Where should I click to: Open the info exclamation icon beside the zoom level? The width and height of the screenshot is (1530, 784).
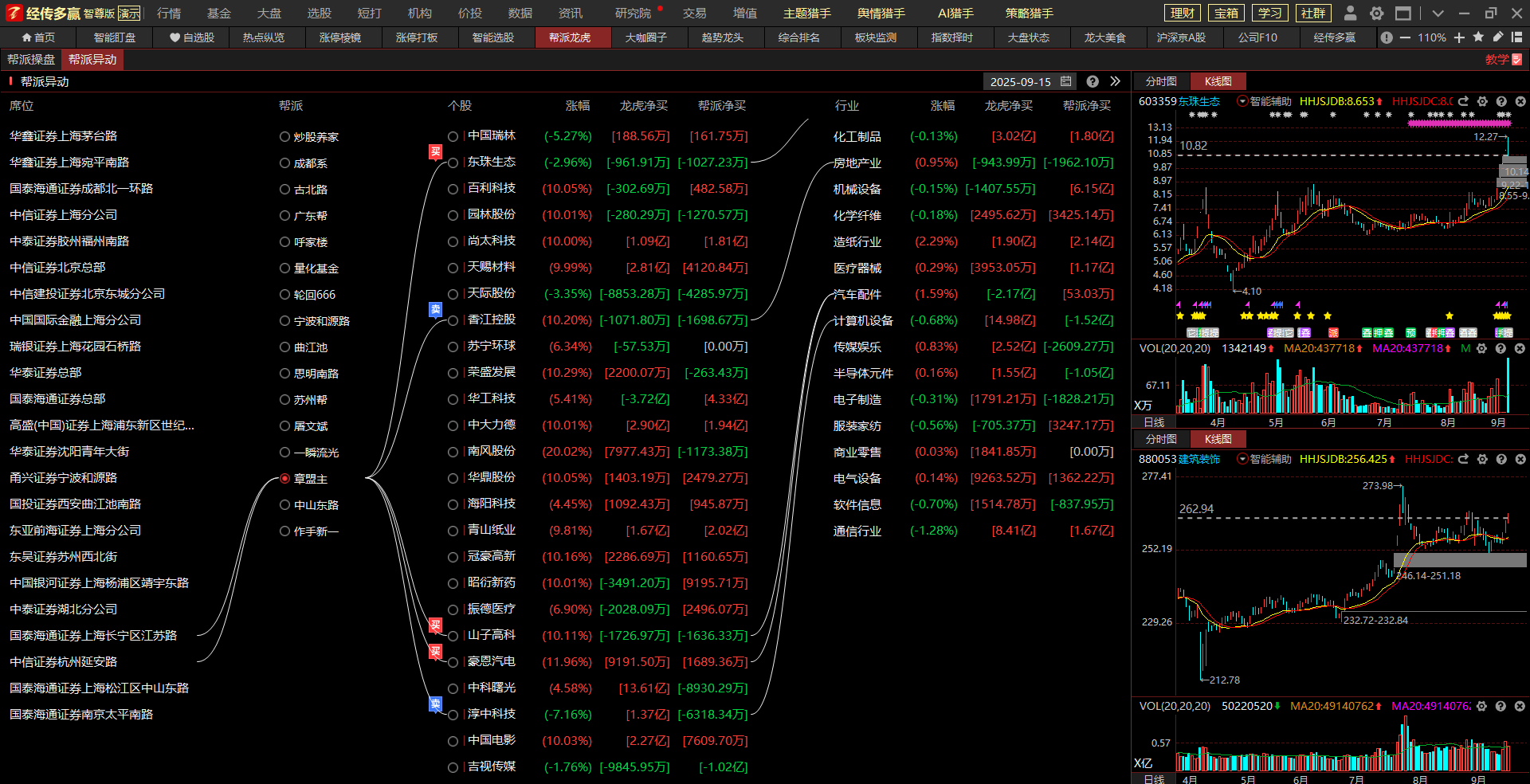(x=1387, y=37)
